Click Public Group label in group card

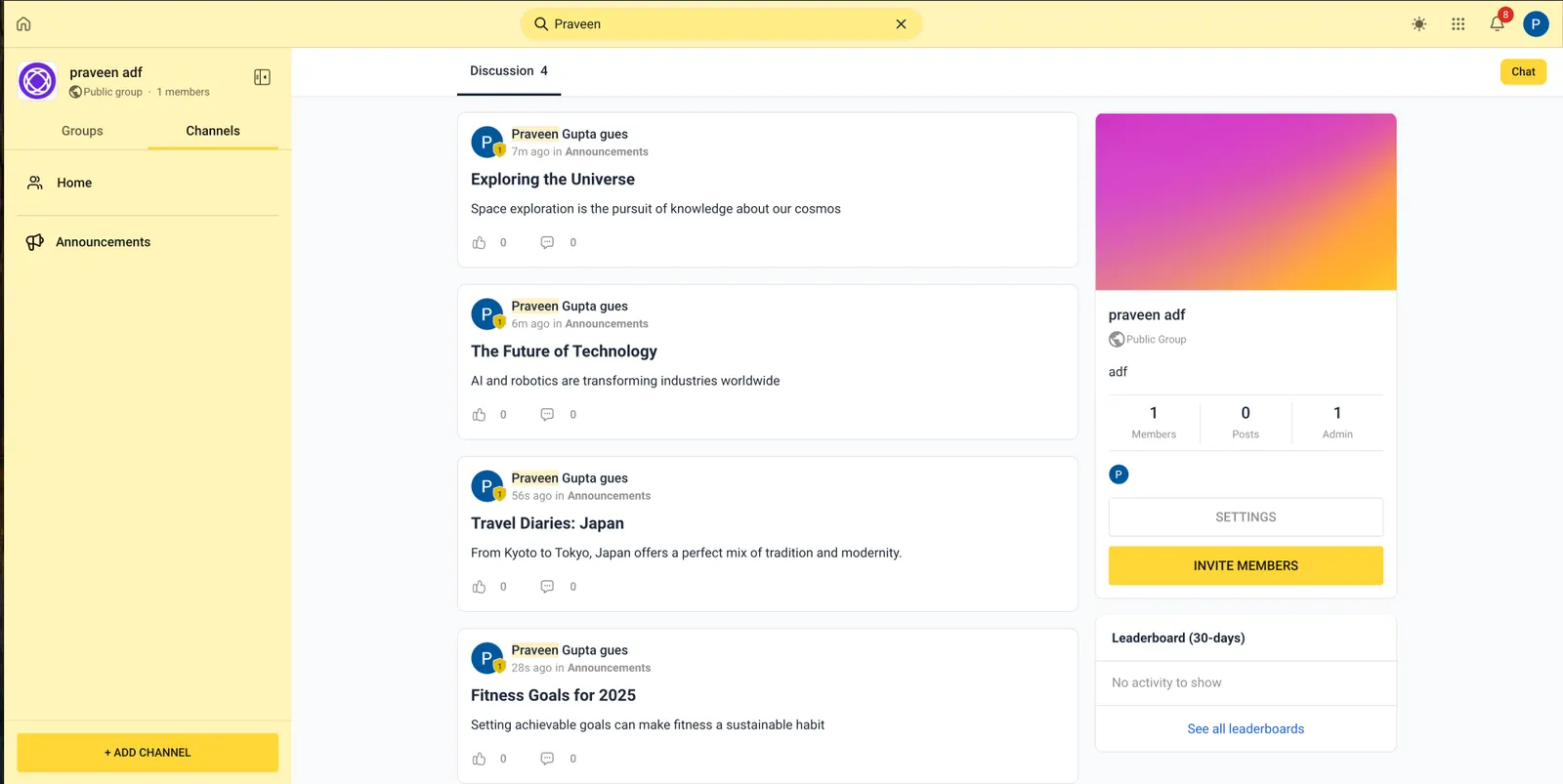(x=1156, y=340)
